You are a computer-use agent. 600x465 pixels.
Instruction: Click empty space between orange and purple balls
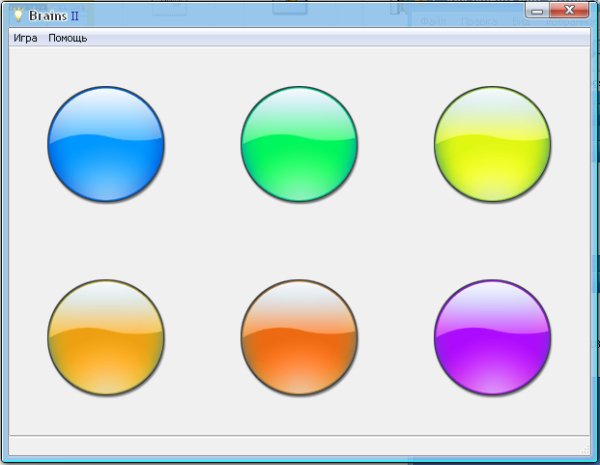(x=396, y=338)
